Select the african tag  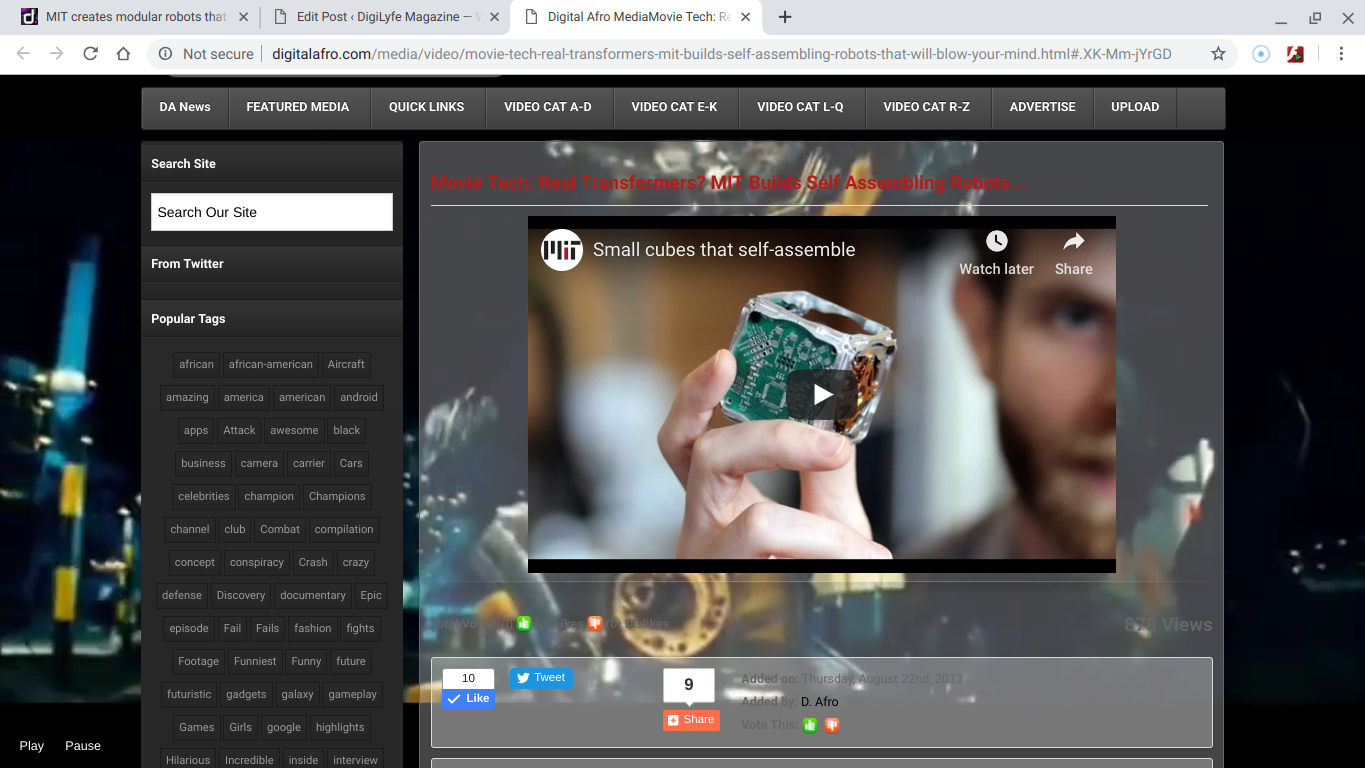(x=197, y=364)
